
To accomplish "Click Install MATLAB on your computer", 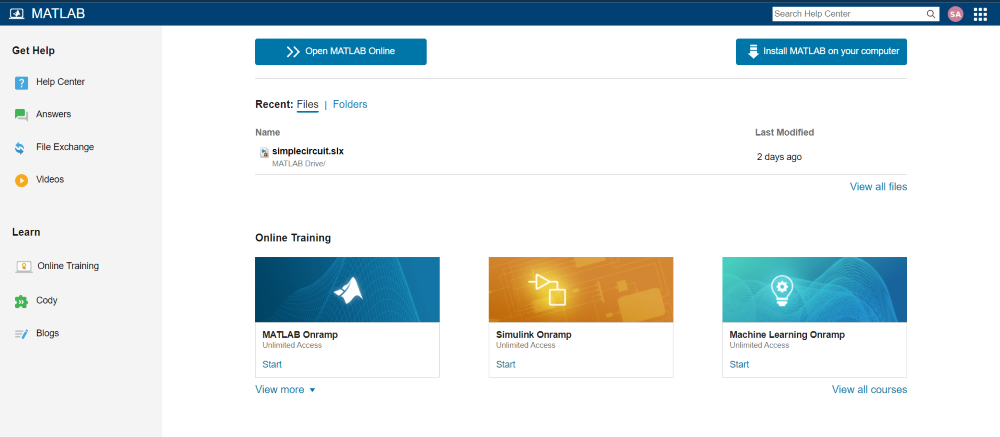I will tap(821, 52).
